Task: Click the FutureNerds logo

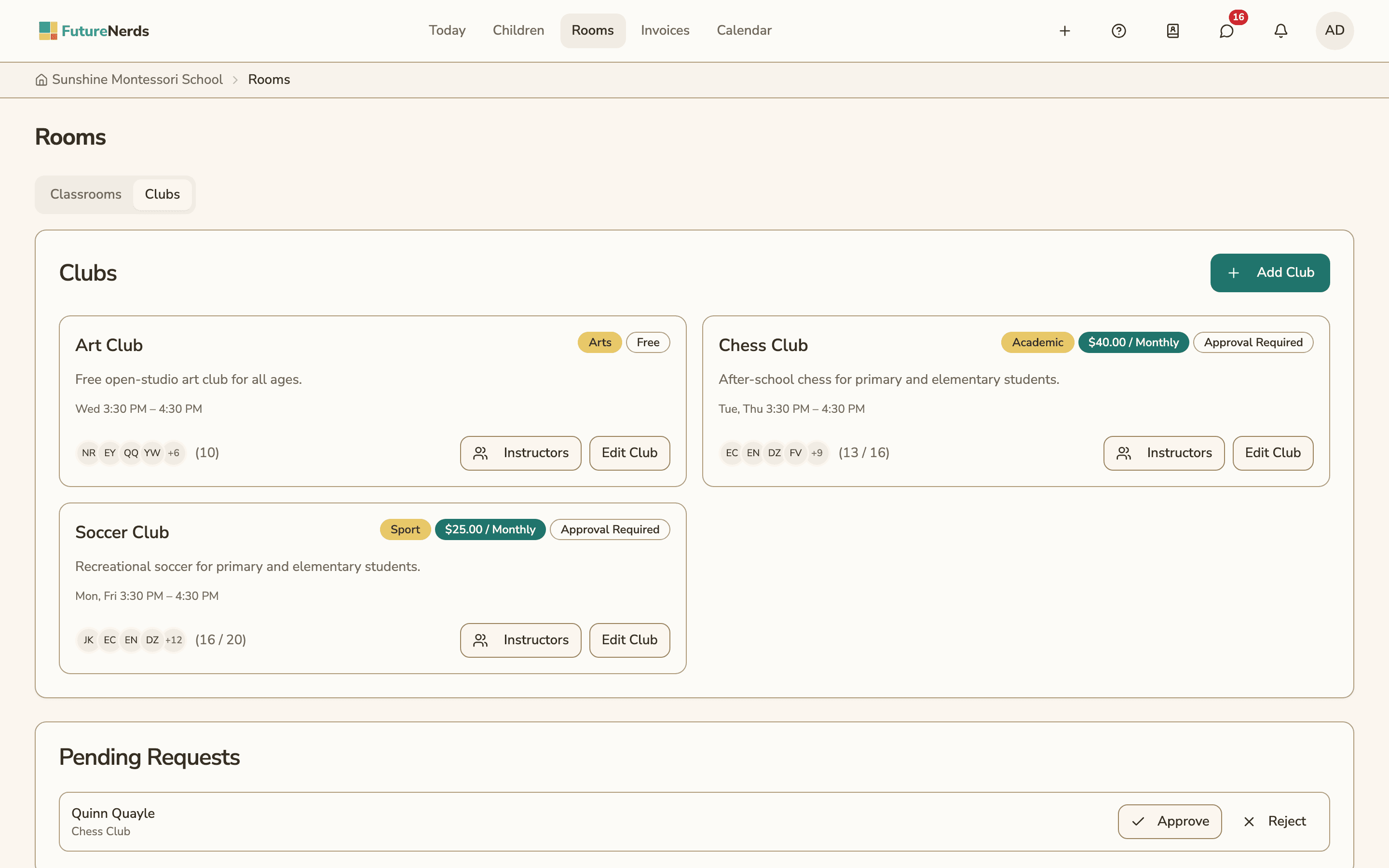Action: 94,31
